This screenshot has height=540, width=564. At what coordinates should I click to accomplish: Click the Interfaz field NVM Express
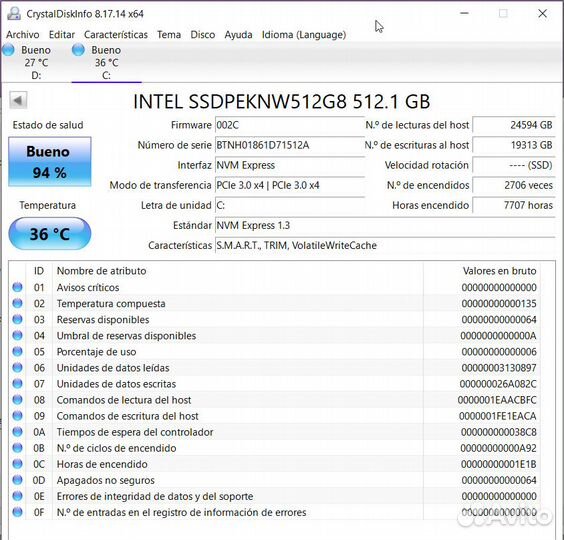click(x=290, y=165)
